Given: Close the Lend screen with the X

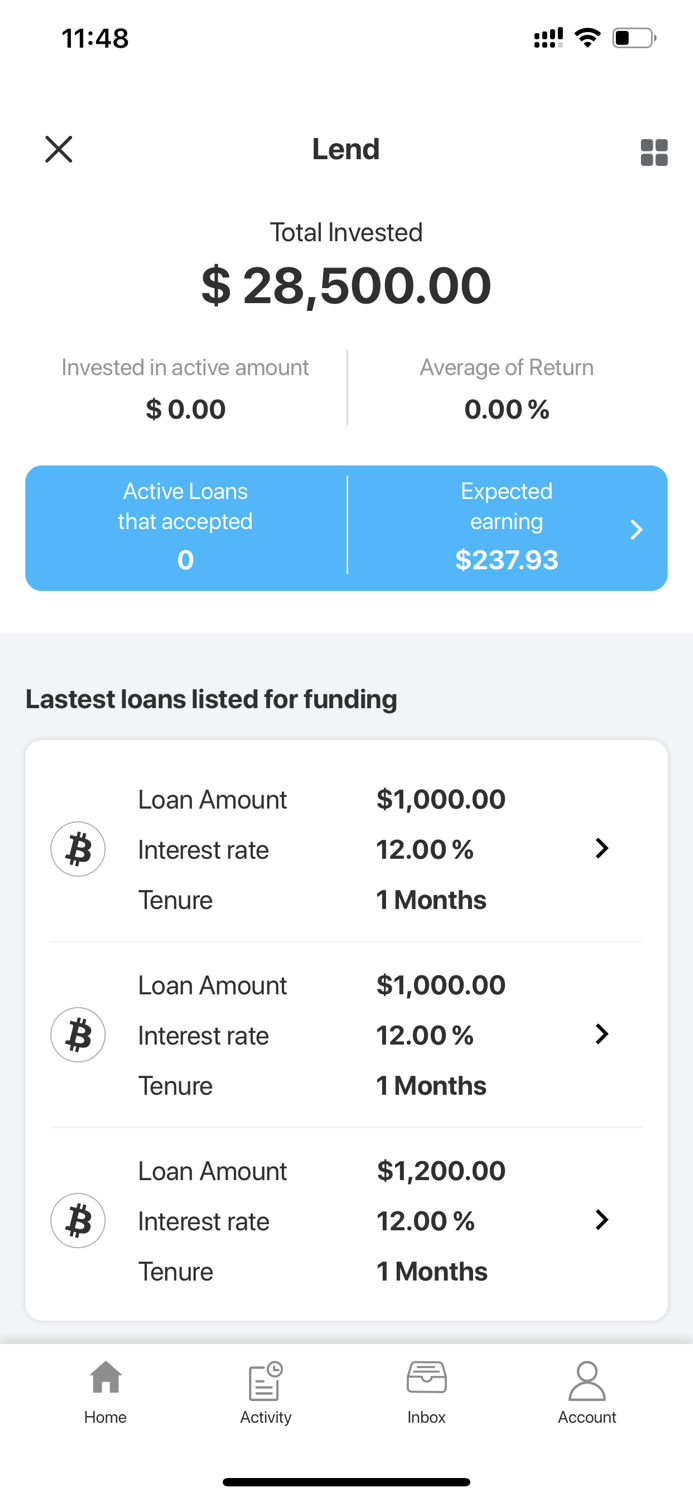Looking at the screenshot, I should pos(58,149).
